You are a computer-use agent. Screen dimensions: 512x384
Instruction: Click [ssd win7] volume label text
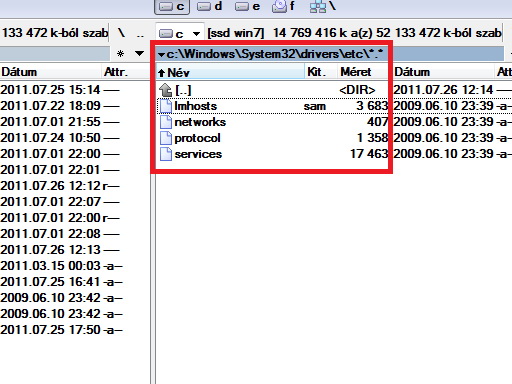(236, 33)
